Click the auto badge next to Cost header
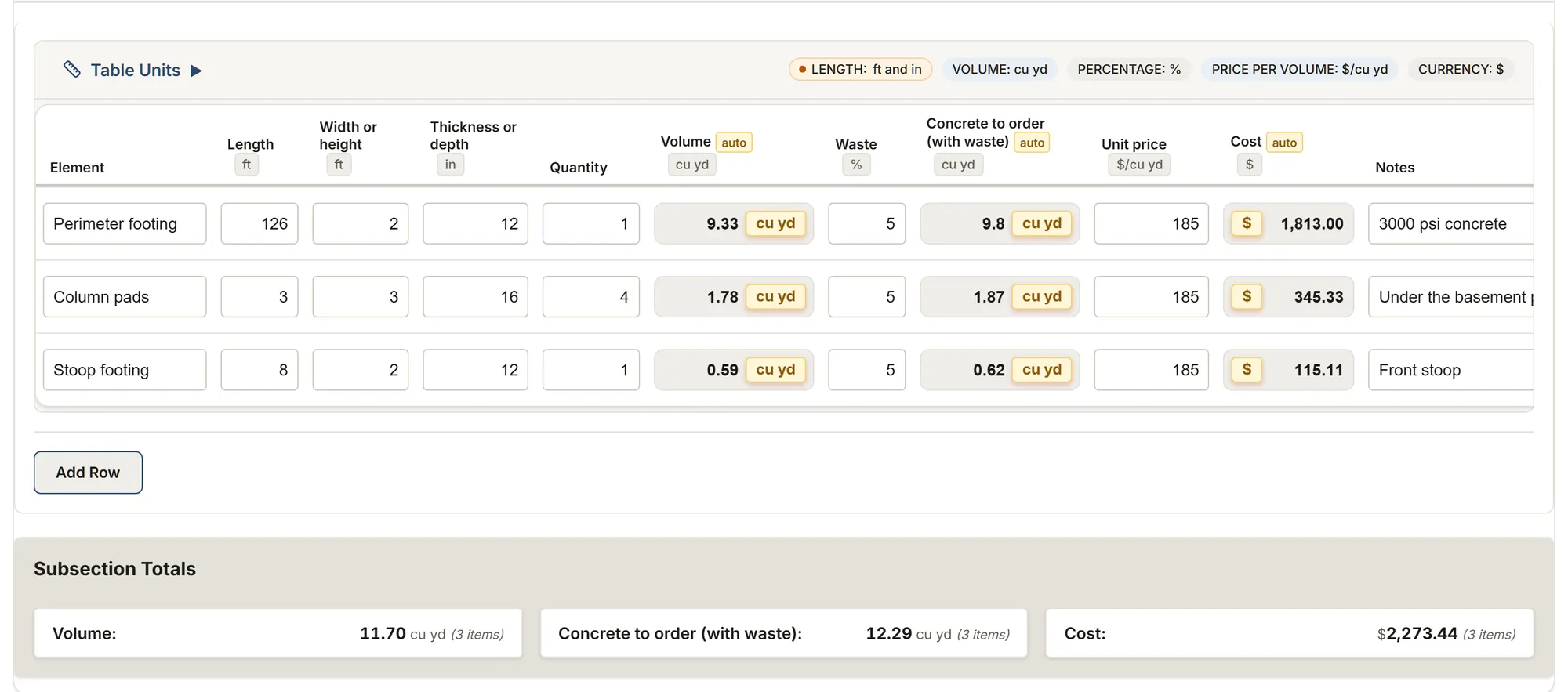 [1284, 143]
